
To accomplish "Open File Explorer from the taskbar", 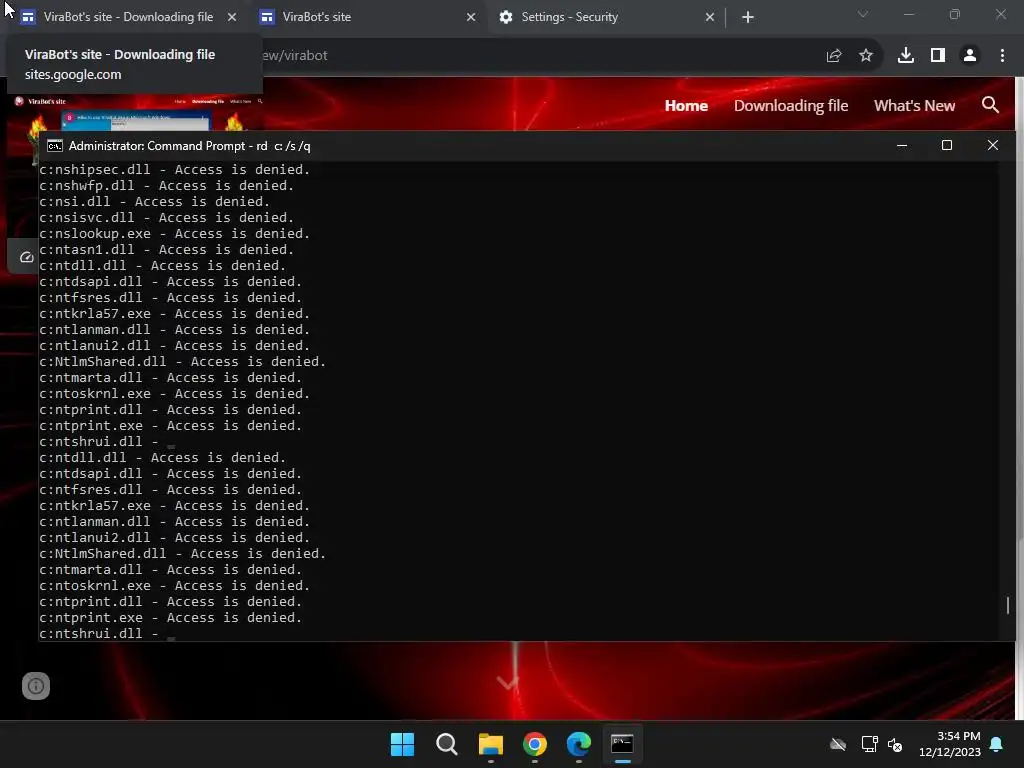I will 490,744.
